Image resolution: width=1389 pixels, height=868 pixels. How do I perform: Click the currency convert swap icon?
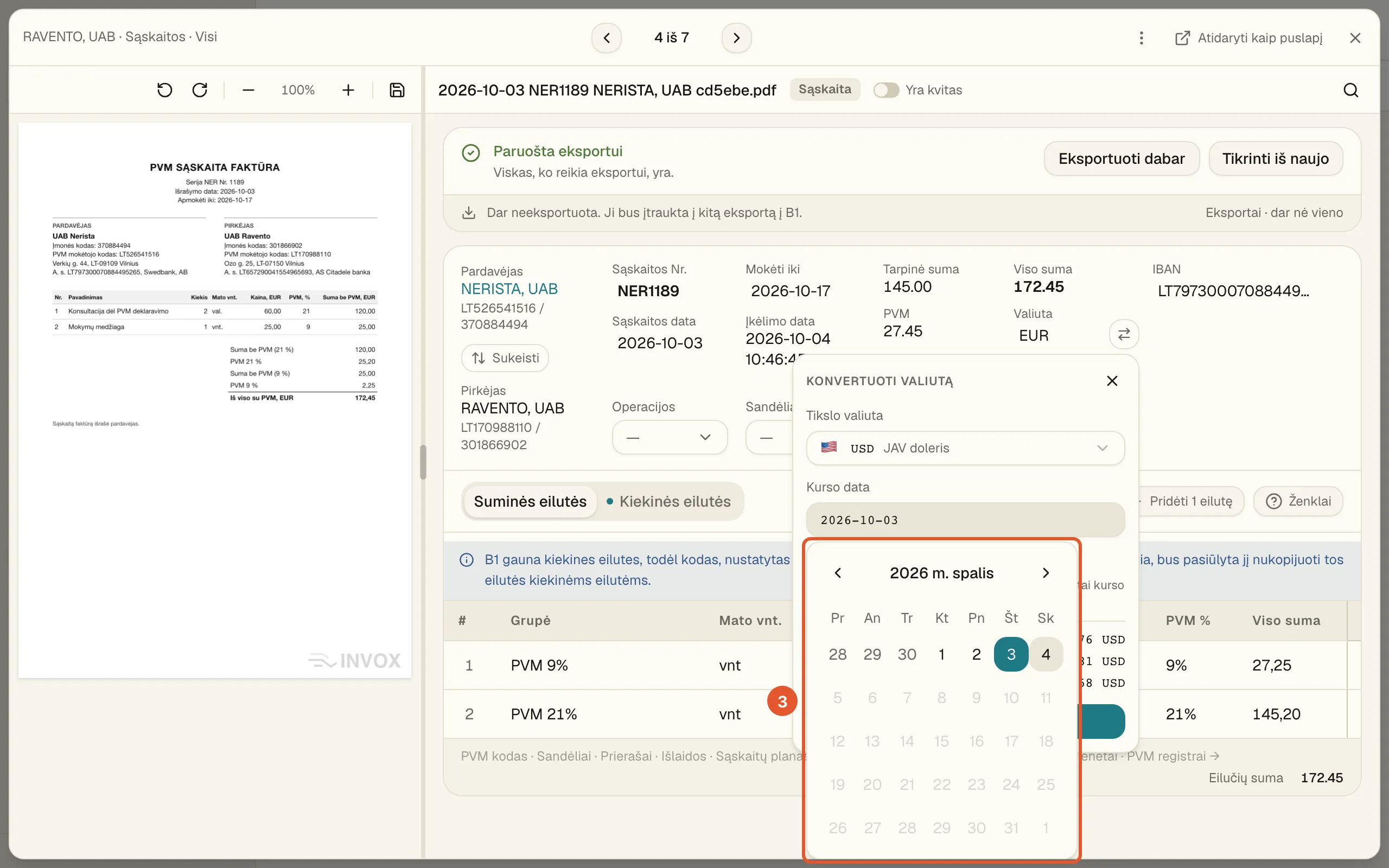1124,334
